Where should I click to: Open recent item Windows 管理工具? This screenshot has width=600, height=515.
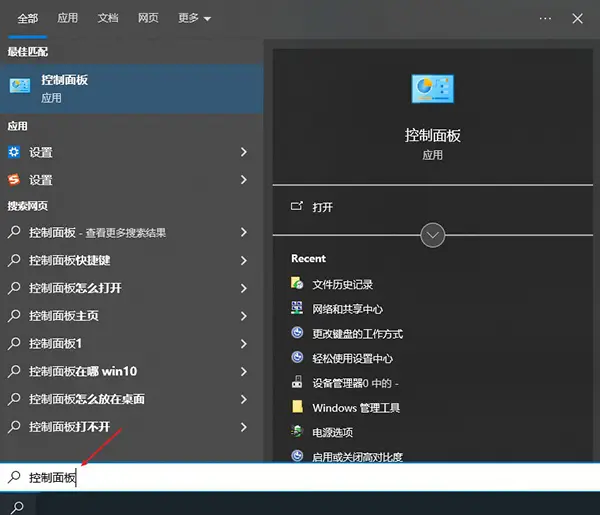coord(356,408)
